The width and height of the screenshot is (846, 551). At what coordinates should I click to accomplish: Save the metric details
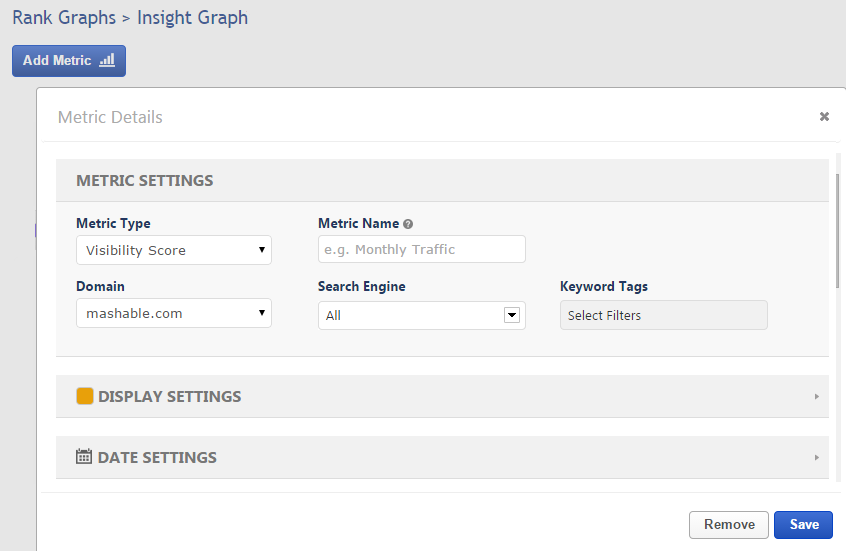(803, 525)
